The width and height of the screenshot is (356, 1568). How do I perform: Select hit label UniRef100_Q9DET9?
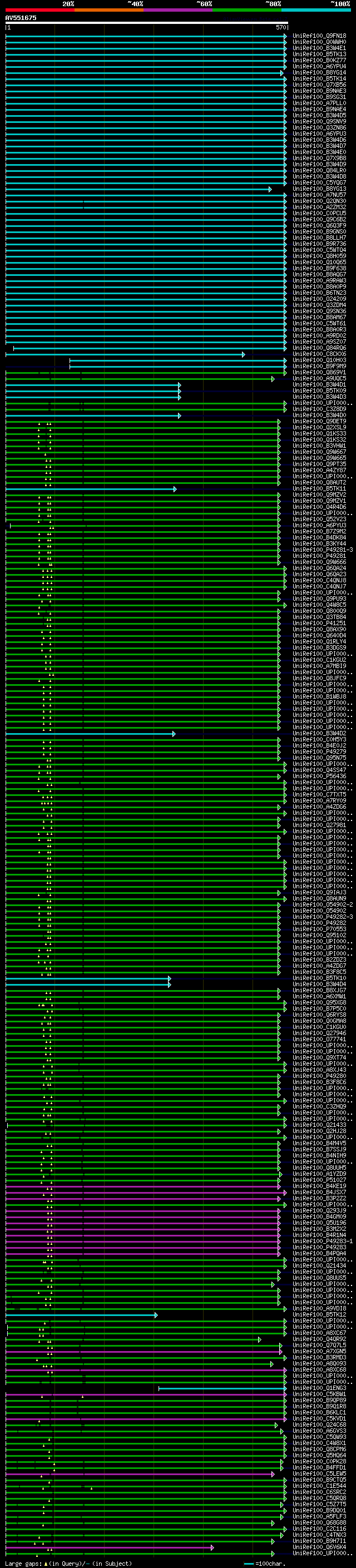(319, 421)
